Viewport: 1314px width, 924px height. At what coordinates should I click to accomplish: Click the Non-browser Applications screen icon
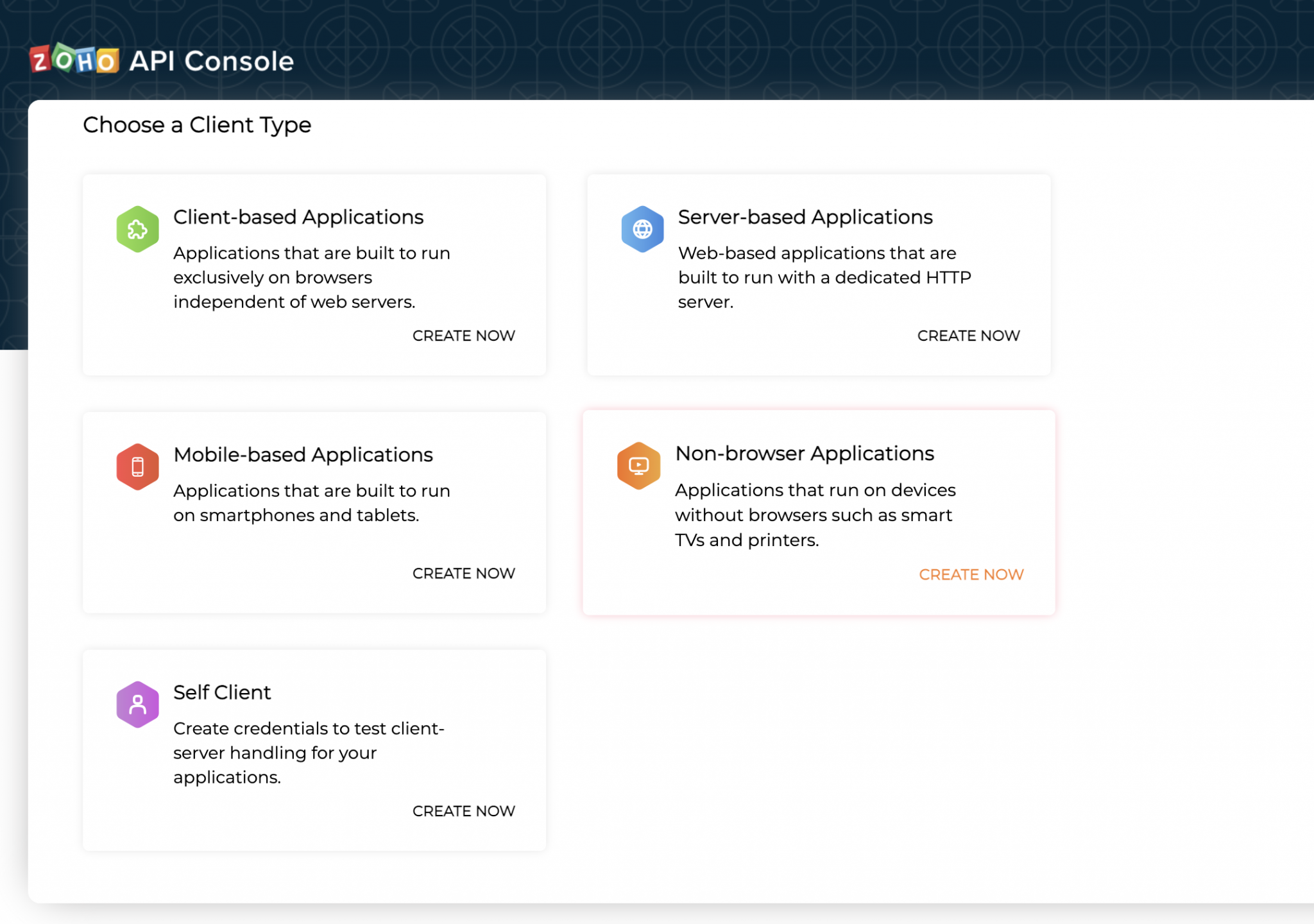click(638, 466)
